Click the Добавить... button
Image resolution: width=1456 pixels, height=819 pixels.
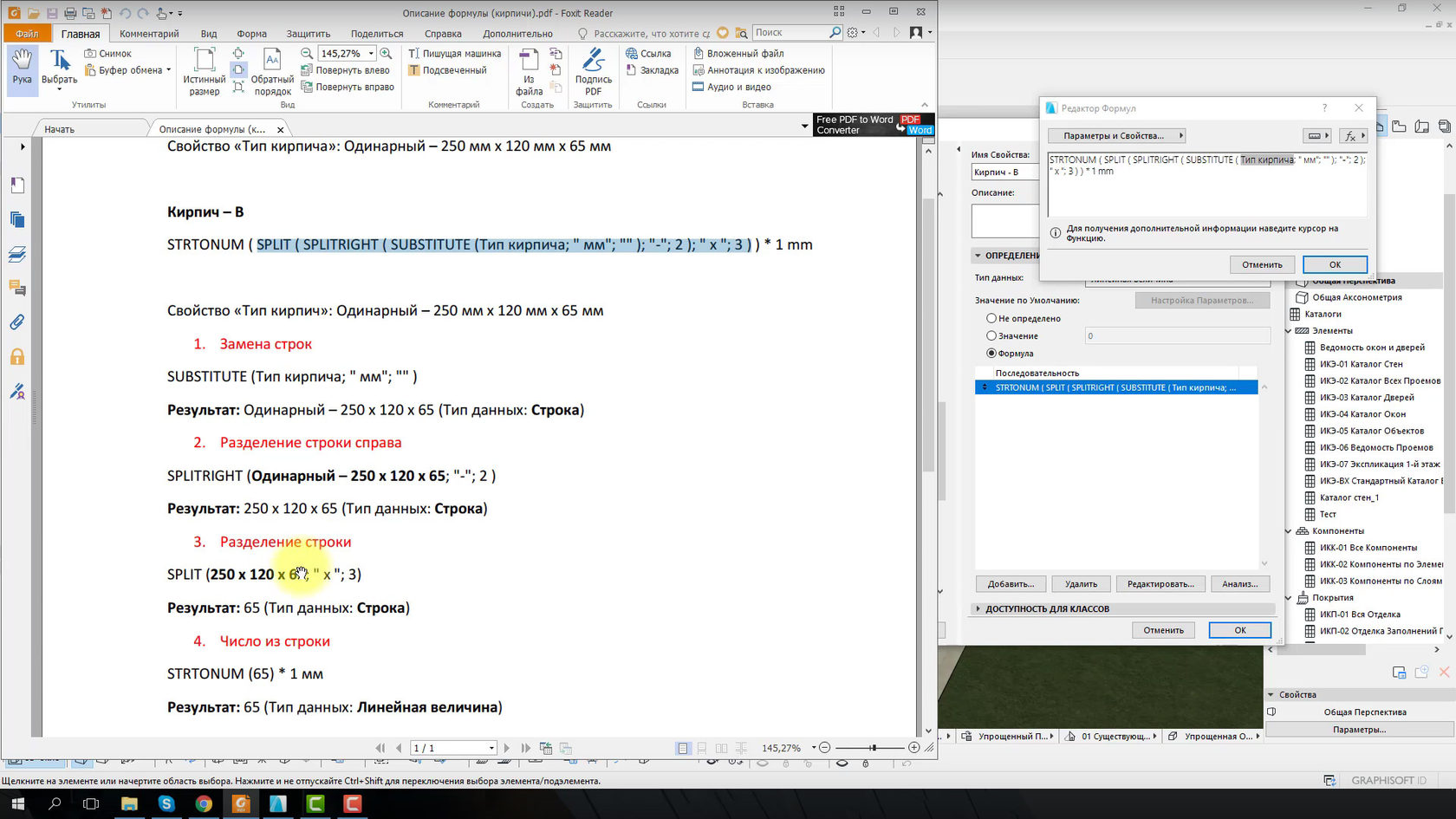(1011, 584)
